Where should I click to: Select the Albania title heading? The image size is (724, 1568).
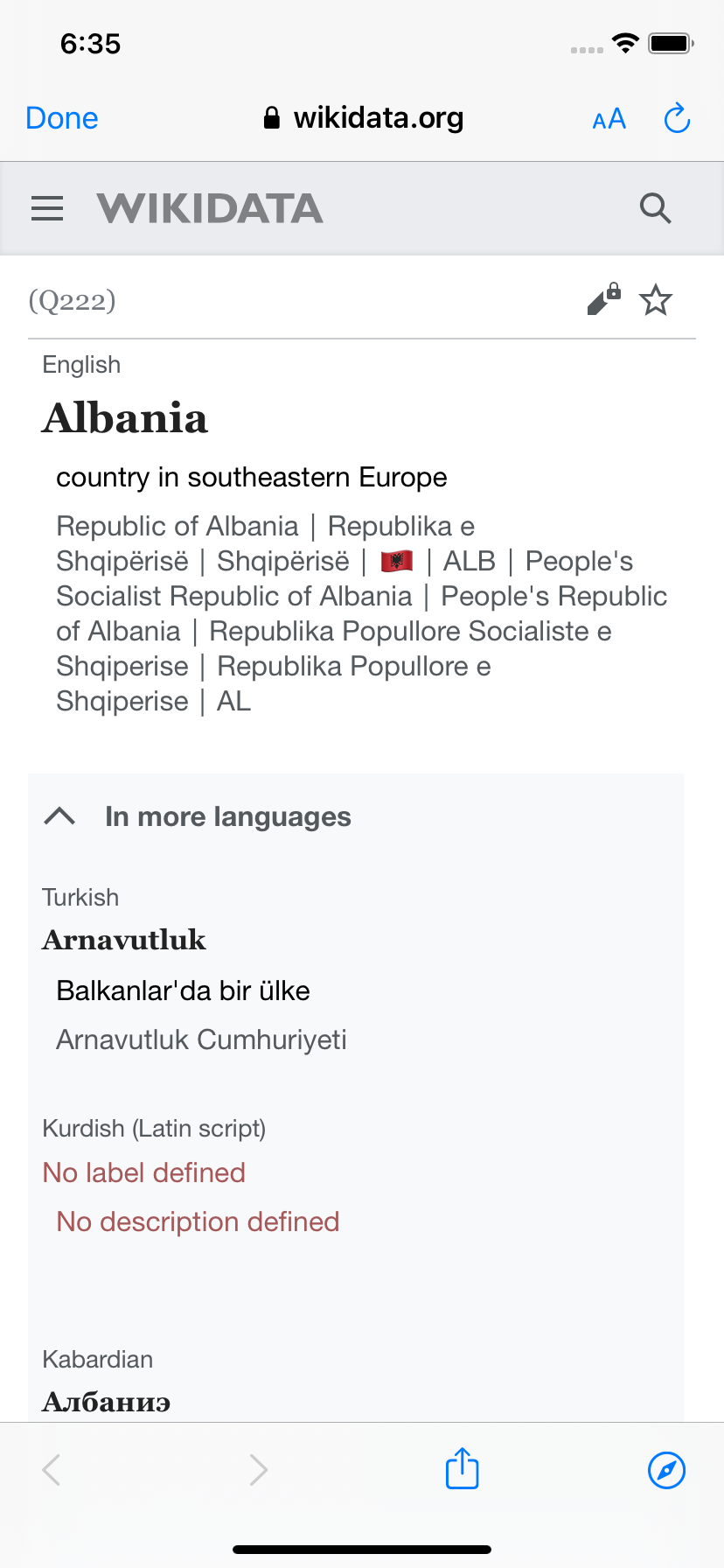click(x=125, y=417)
